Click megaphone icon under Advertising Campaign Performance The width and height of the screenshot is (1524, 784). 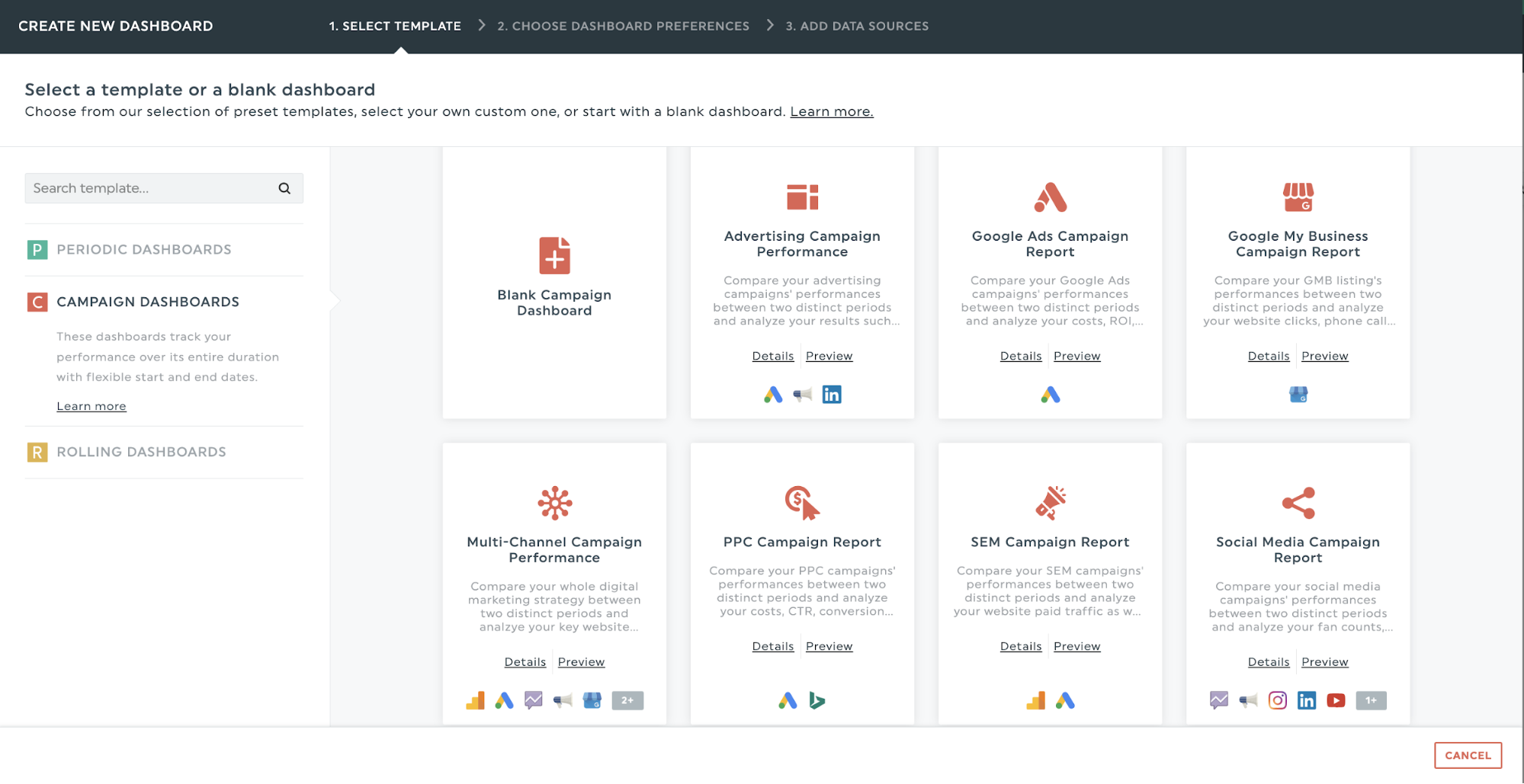pos(802,395)
